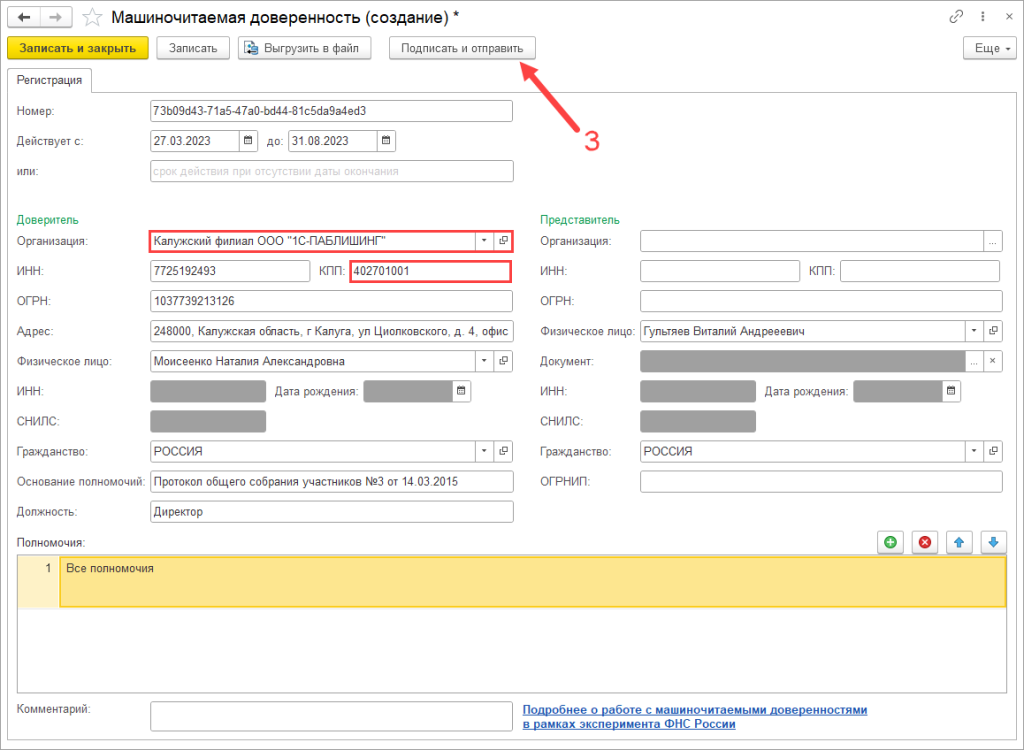The width and height of the screenshot is (1024, 750).
Task: Click the Представитель ОГРНИП field
Action: pos(821,481)
